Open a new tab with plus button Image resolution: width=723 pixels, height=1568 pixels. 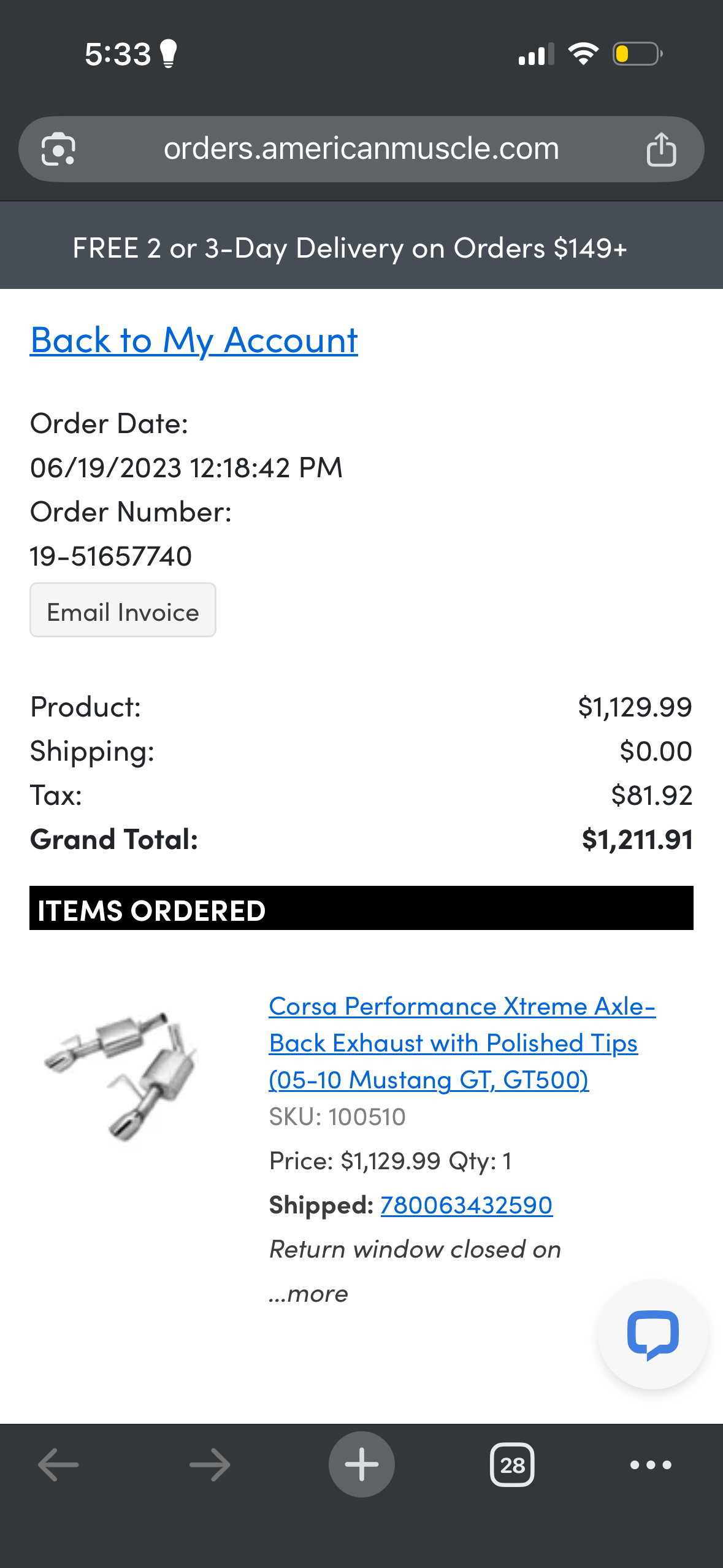click(361, 1464)
